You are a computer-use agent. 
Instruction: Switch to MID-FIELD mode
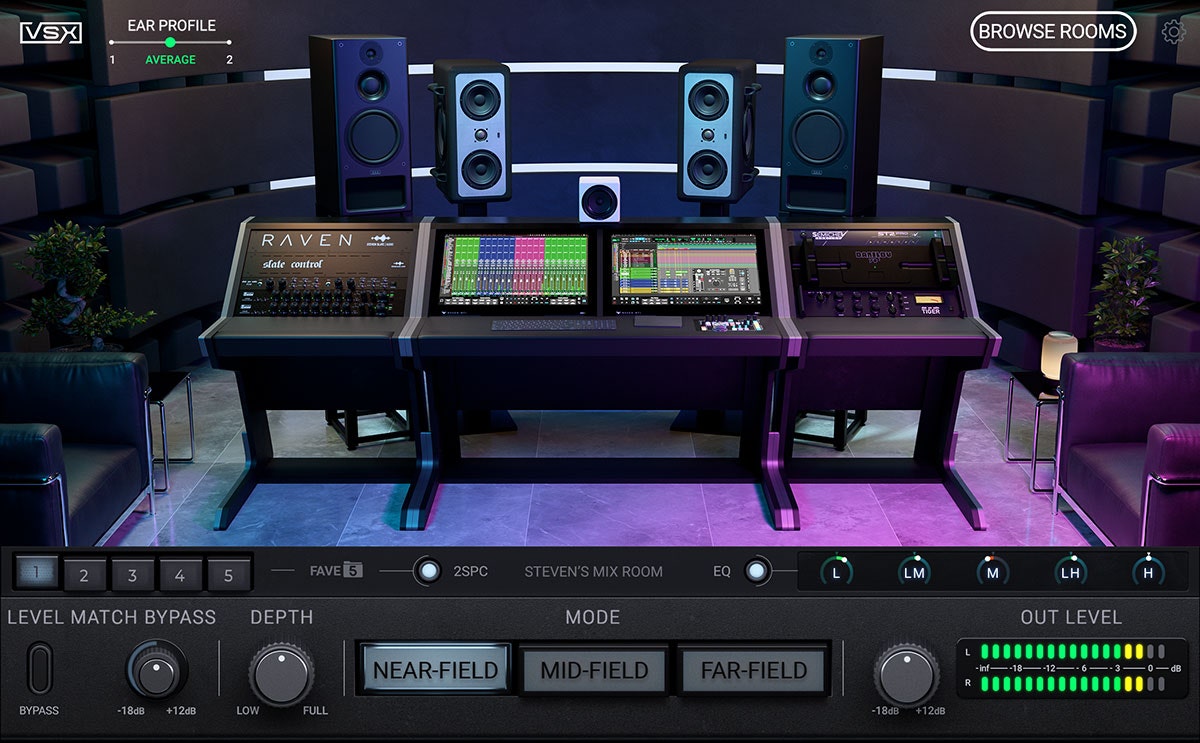point(594,669)
